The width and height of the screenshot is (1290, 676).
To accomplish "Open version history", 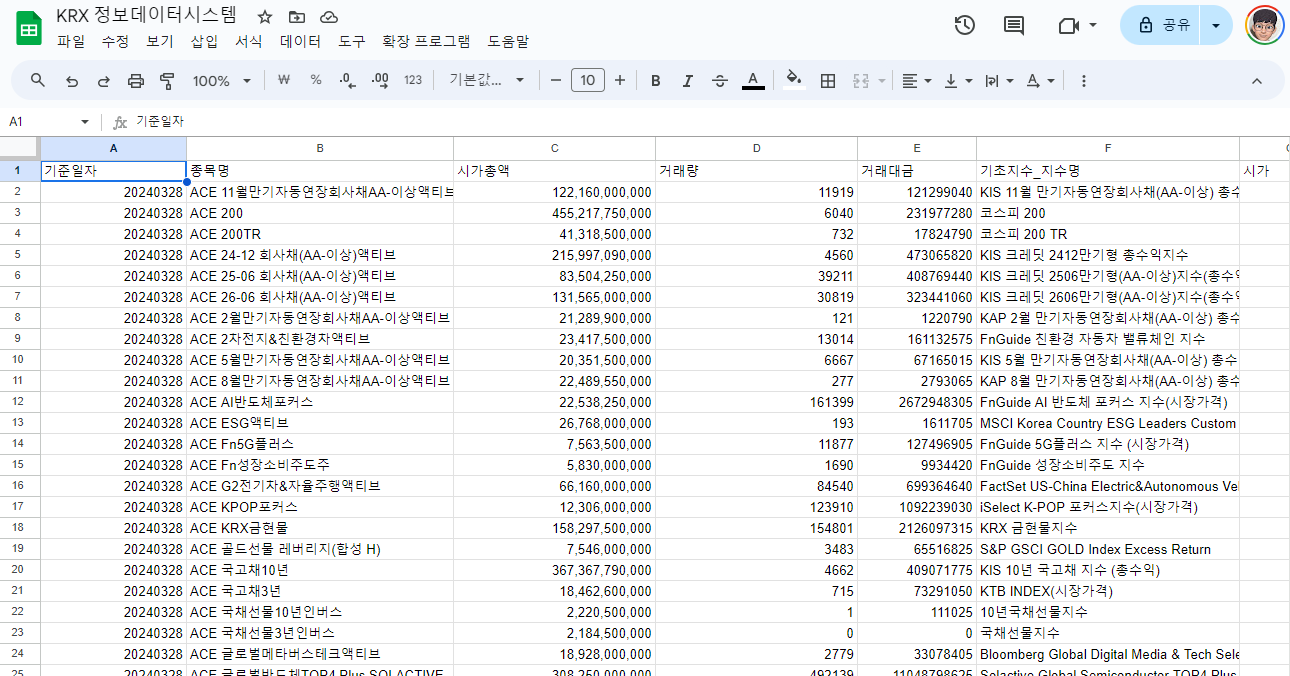I will pyautogui.click(x=963, y=25).
